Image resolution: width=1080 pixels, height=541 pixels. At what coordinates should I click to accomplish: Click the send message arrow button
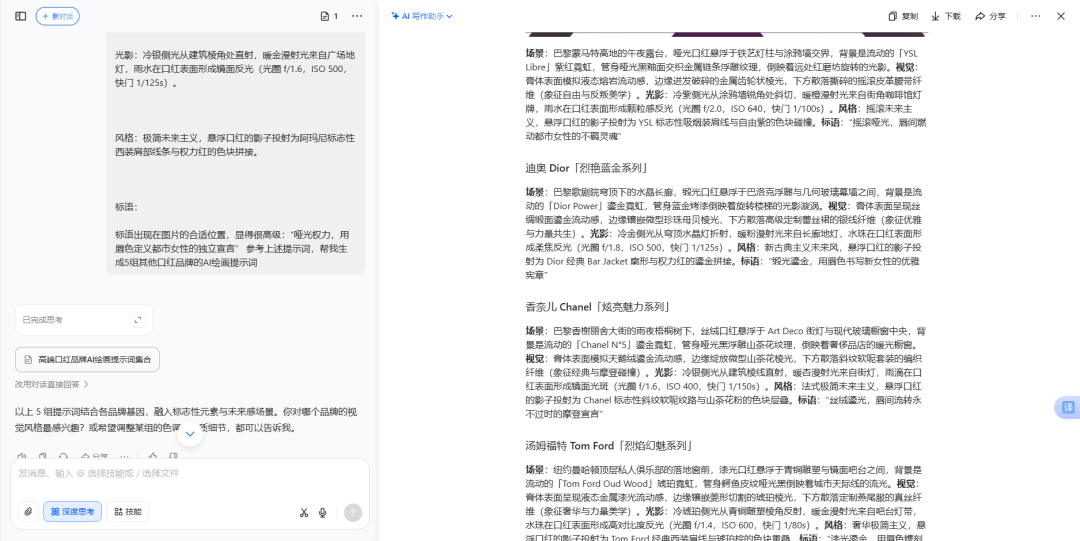pyautogui.click(x=353, y=512)
